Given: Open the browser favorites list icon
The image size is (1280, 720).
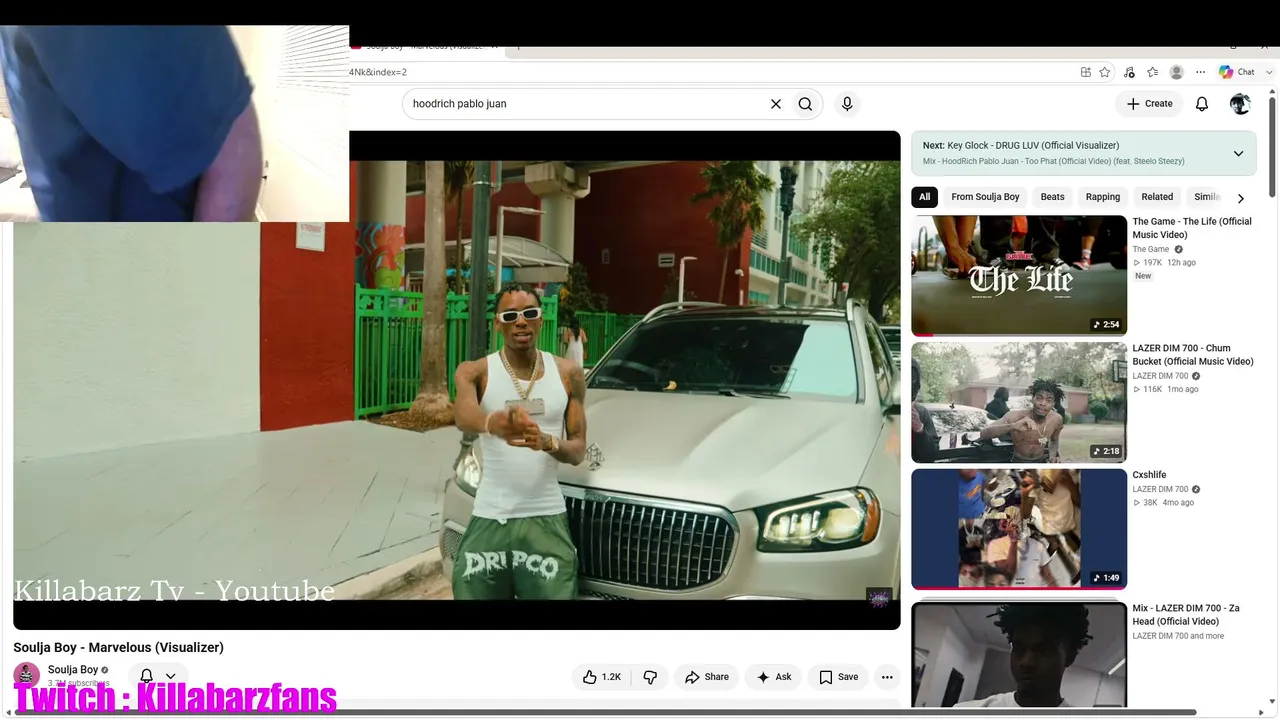Looking at the screenshot, I should 1153,72.
